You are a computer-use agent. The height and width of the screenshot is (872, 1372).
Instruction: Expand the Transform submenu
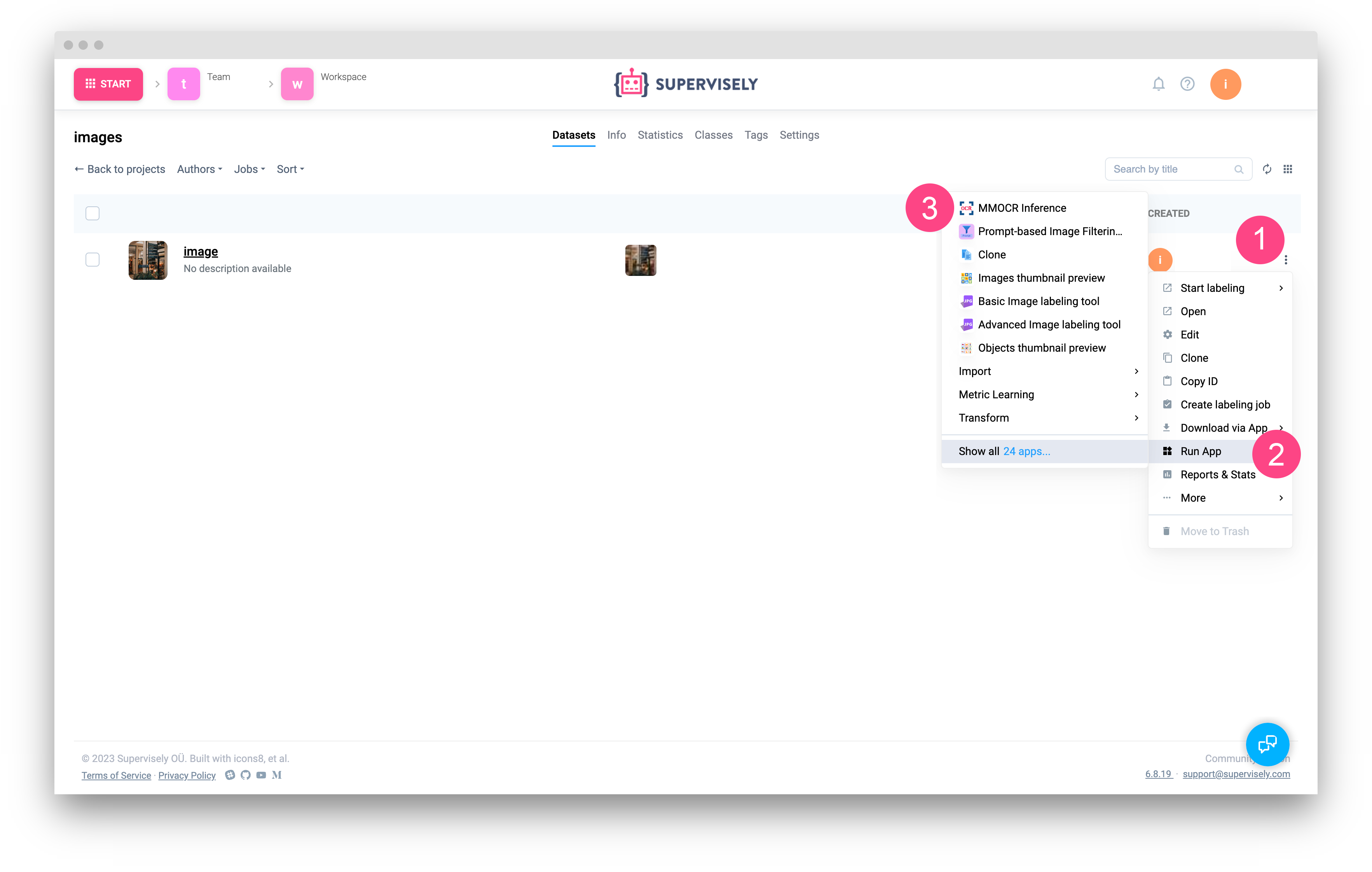984,417
